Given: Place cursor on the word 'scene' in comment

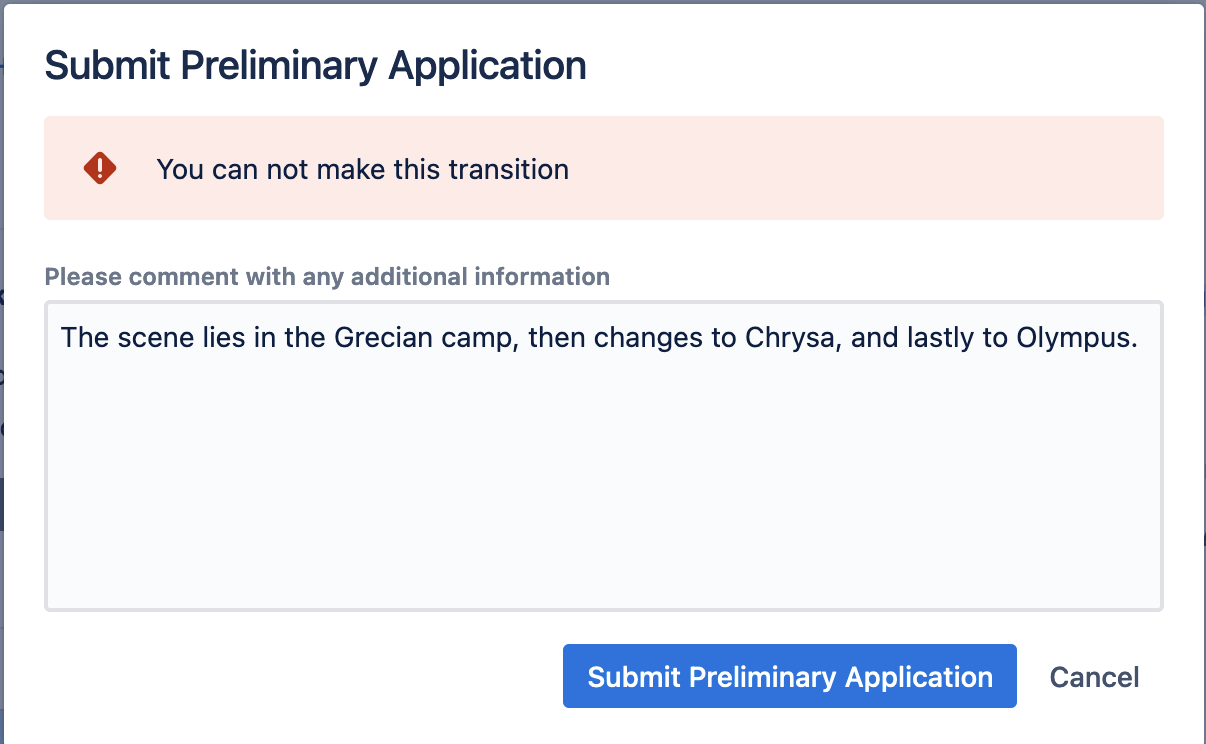Looking at the screenshot, I should pyautogui.click(x=140, y=337).
